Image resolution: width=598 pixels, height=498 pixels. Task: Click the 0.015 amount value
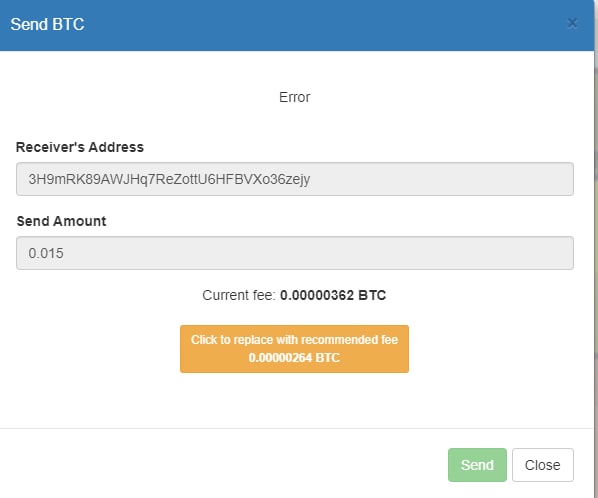coord(46,253)
